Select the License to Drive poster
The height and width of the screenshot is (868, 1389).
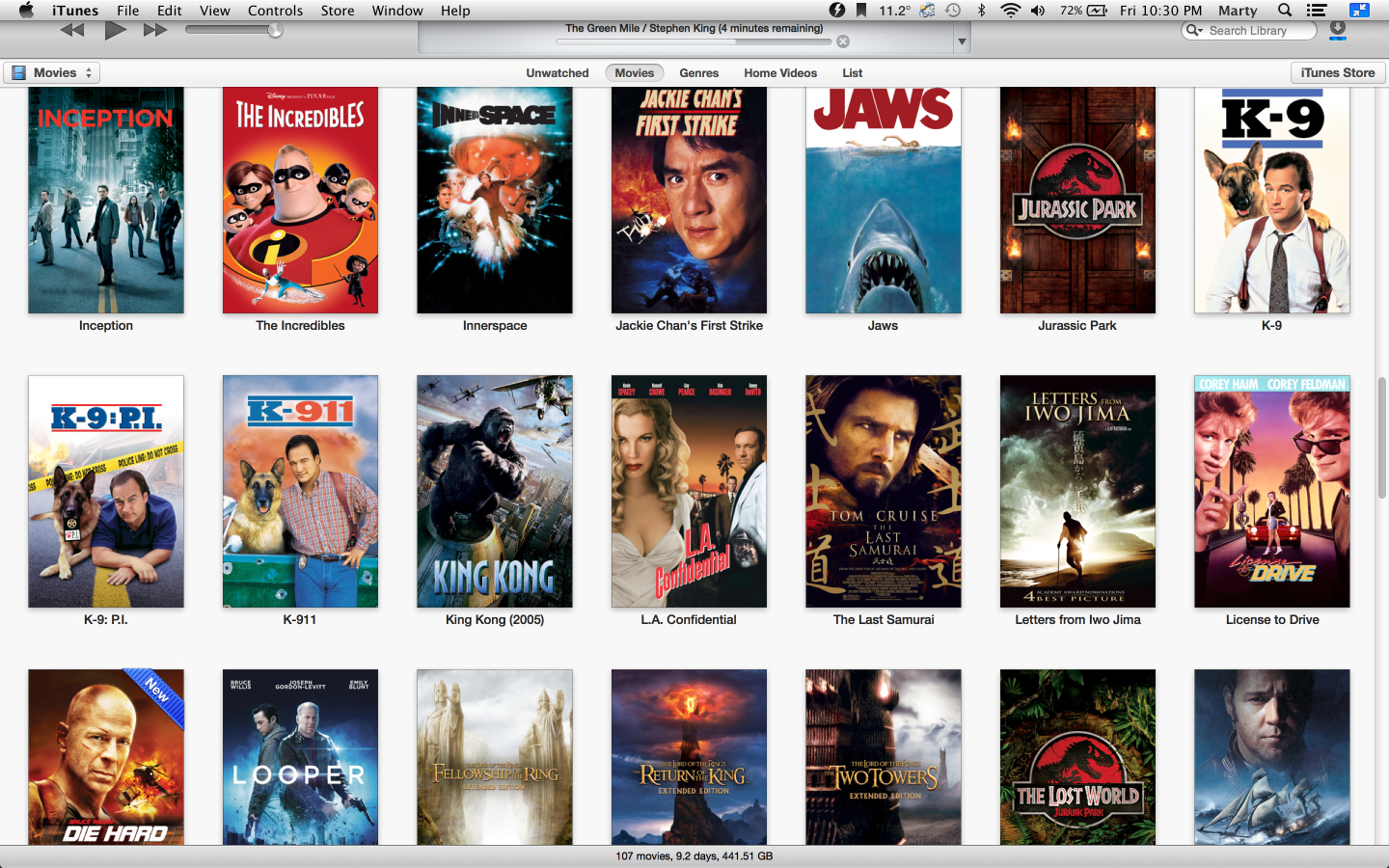coord(1272,491)
